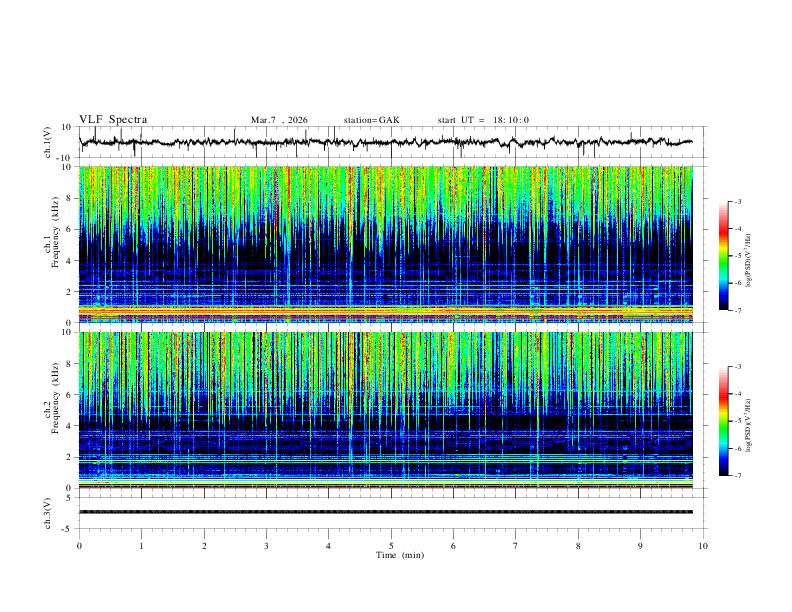Click the "Time (min)" axis title
This screenshot has height=612, width=792.
[400, 555]
